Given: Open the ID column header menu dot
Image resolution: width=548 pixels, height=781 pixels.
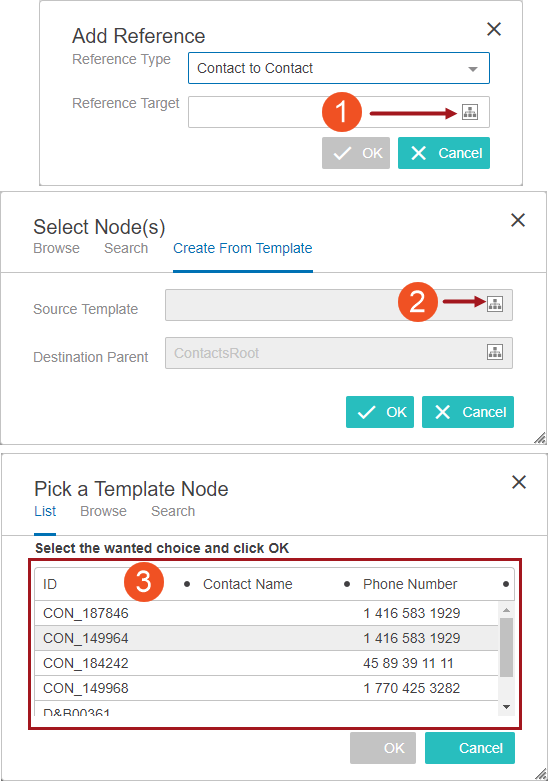Looking at the screenshot, I should pos(187,584).
